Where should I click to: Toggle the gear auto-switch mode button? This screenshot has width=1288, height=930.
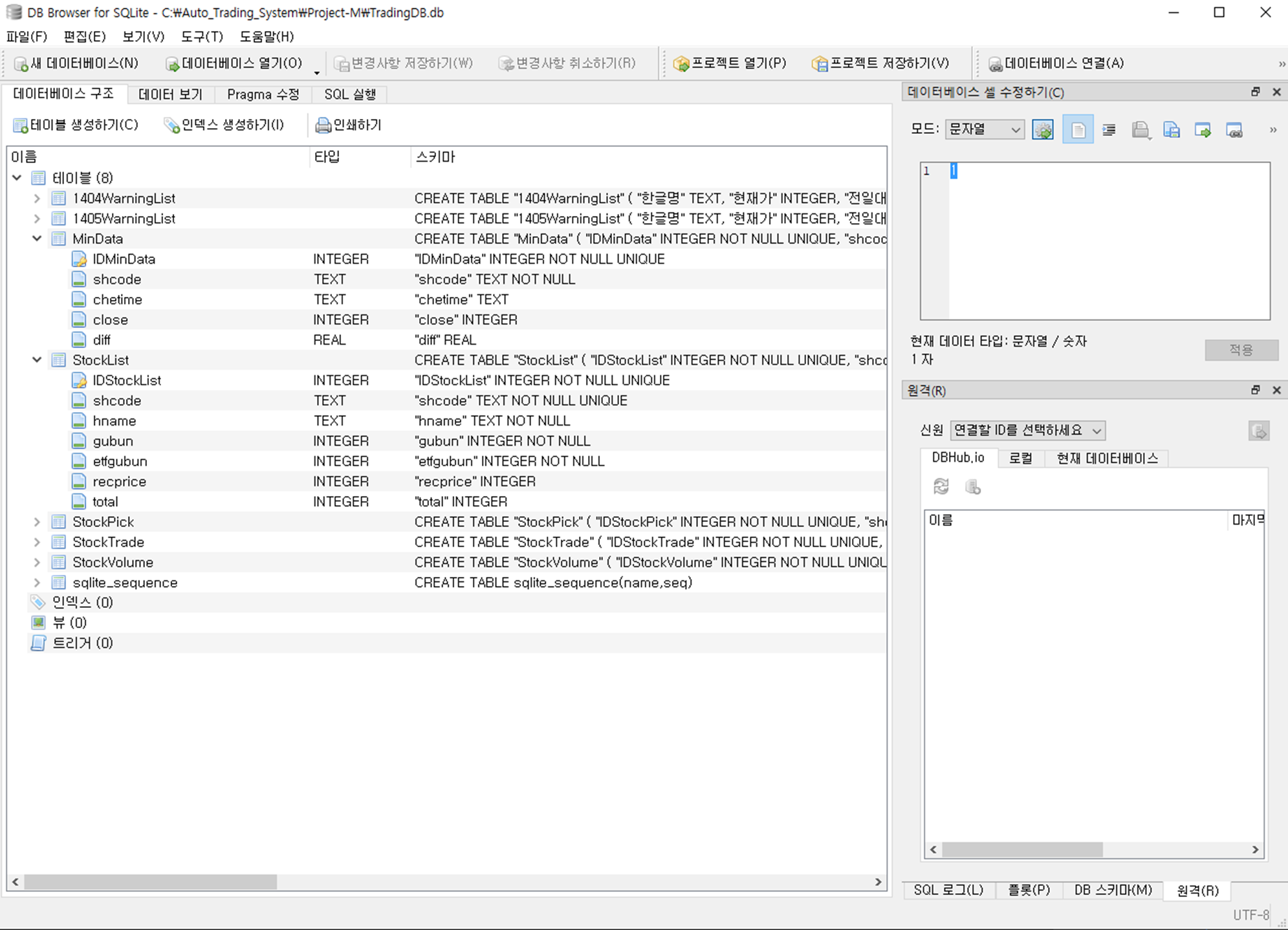[x=1042, y=130]
